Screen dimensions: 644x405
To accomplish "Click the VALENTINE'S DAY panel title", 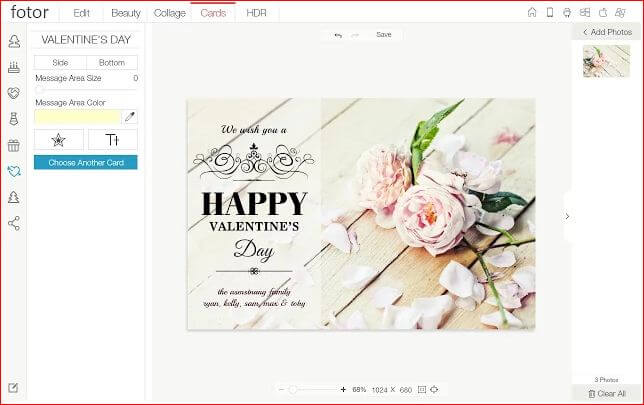I will [86, 40].
